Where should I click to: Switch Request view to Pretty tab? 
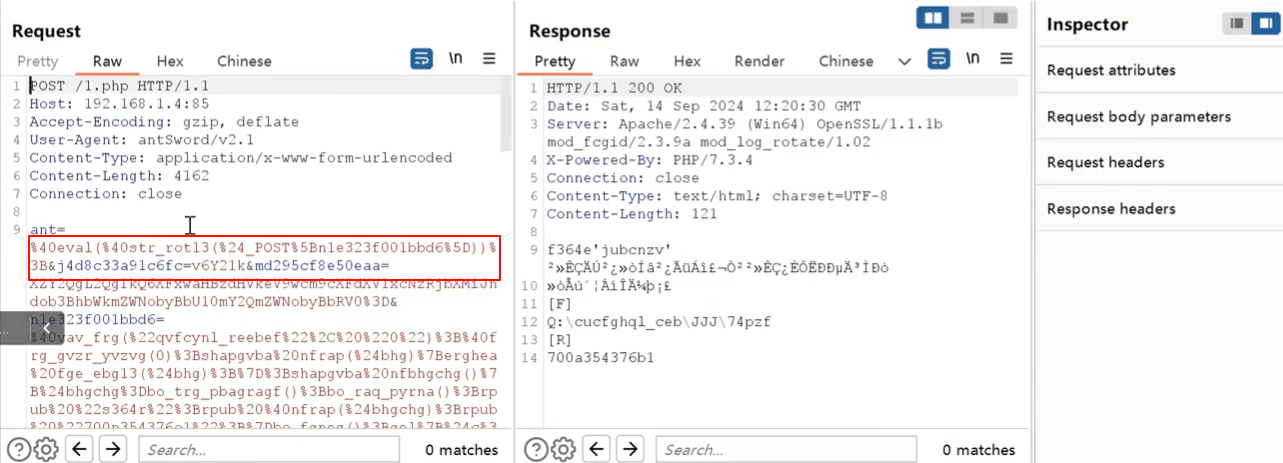point(38,61)
